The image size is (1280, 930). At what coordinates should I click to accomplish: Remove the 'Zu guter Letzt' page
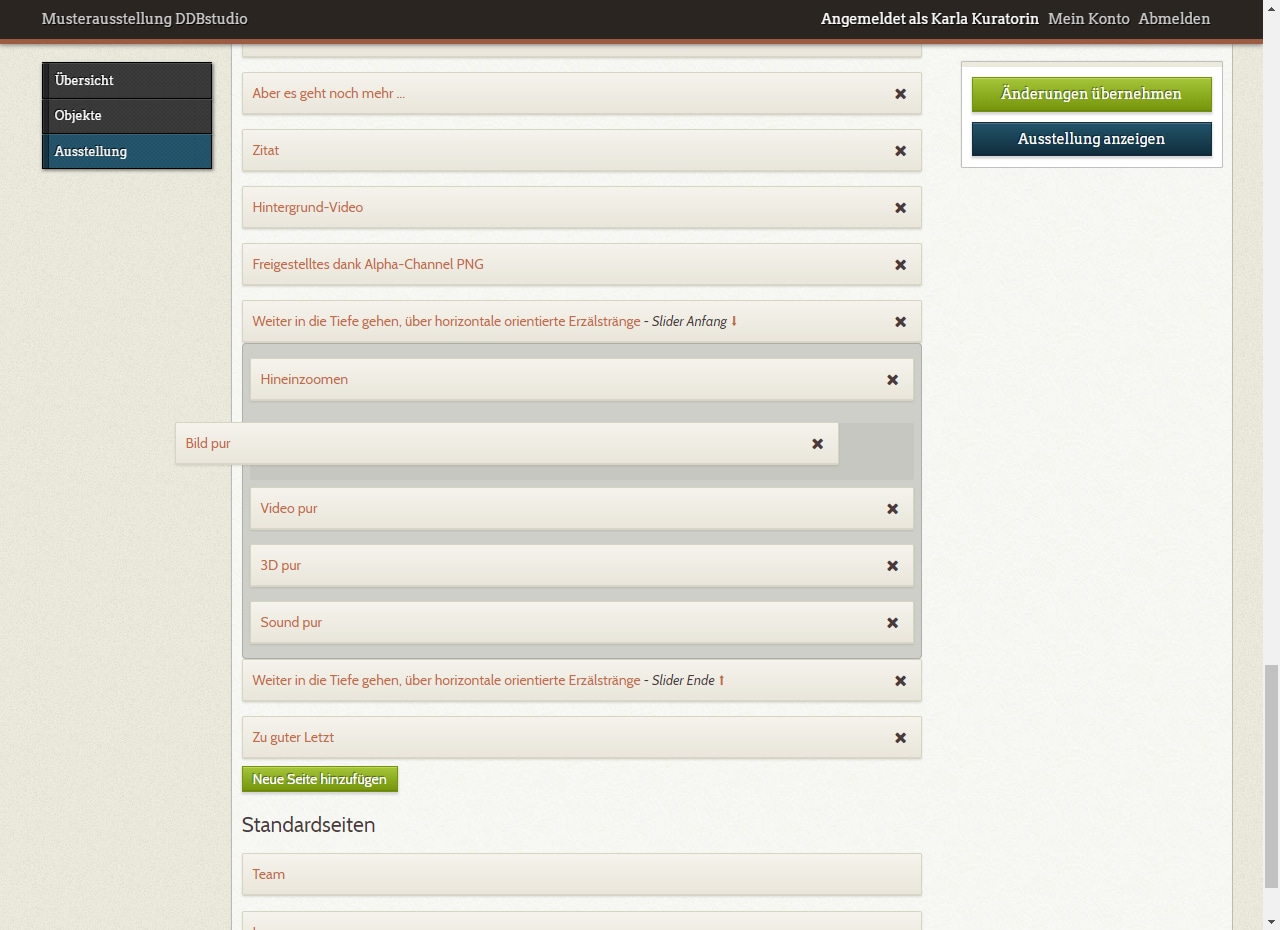(900, 738)
